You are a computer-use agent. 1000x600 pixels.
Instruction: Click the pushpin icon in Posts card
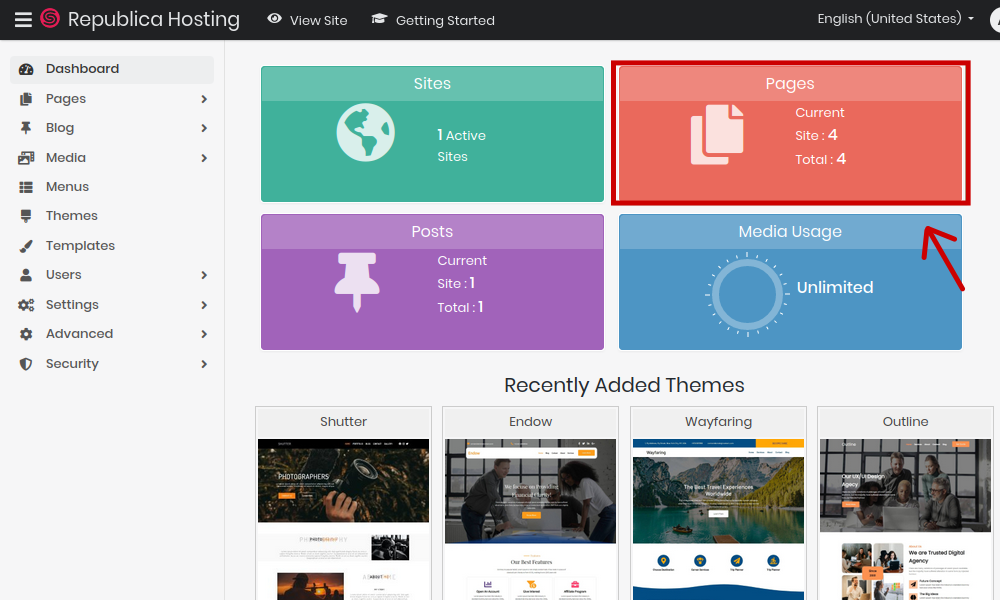357,281
